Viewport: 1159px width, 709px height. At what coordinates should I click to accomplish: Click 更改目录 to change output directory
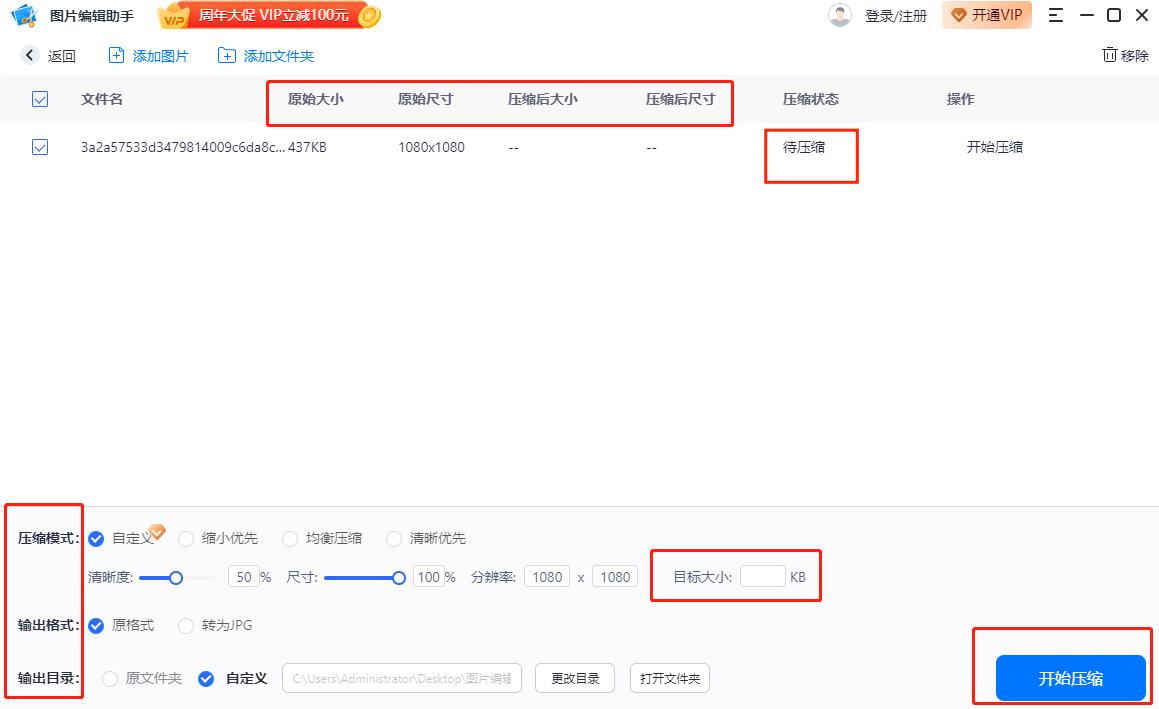coord(574,678)
